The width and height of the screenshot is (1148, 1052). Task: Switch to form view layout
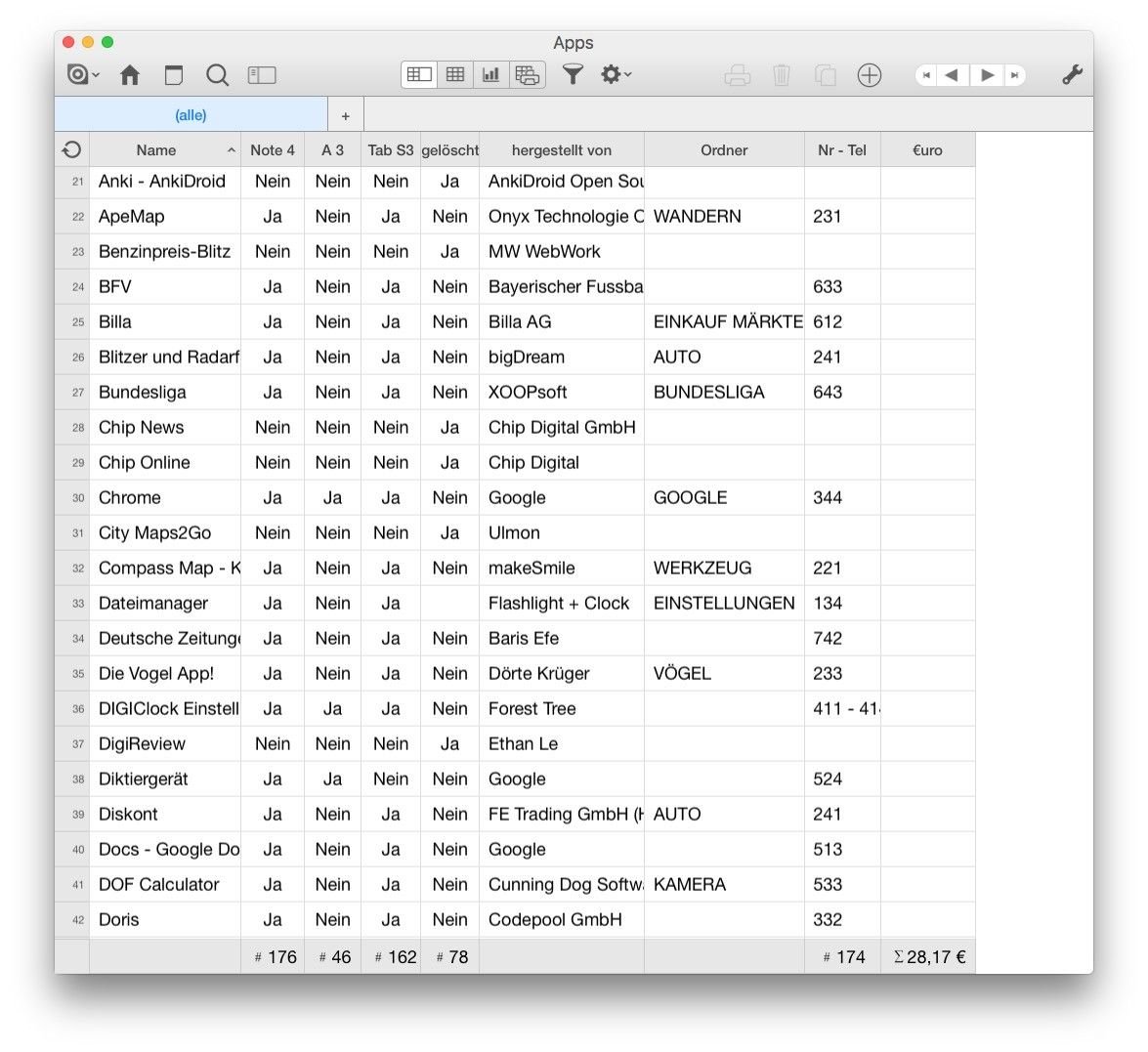[419, 74]
